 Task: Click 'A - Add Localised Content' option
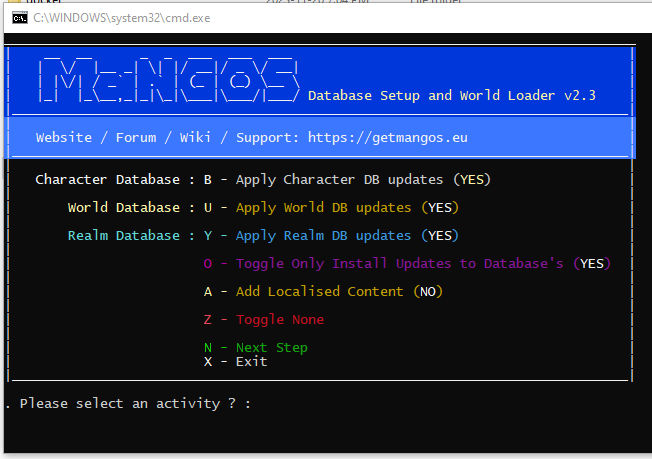pyautogui.click(x=304, y=291)
